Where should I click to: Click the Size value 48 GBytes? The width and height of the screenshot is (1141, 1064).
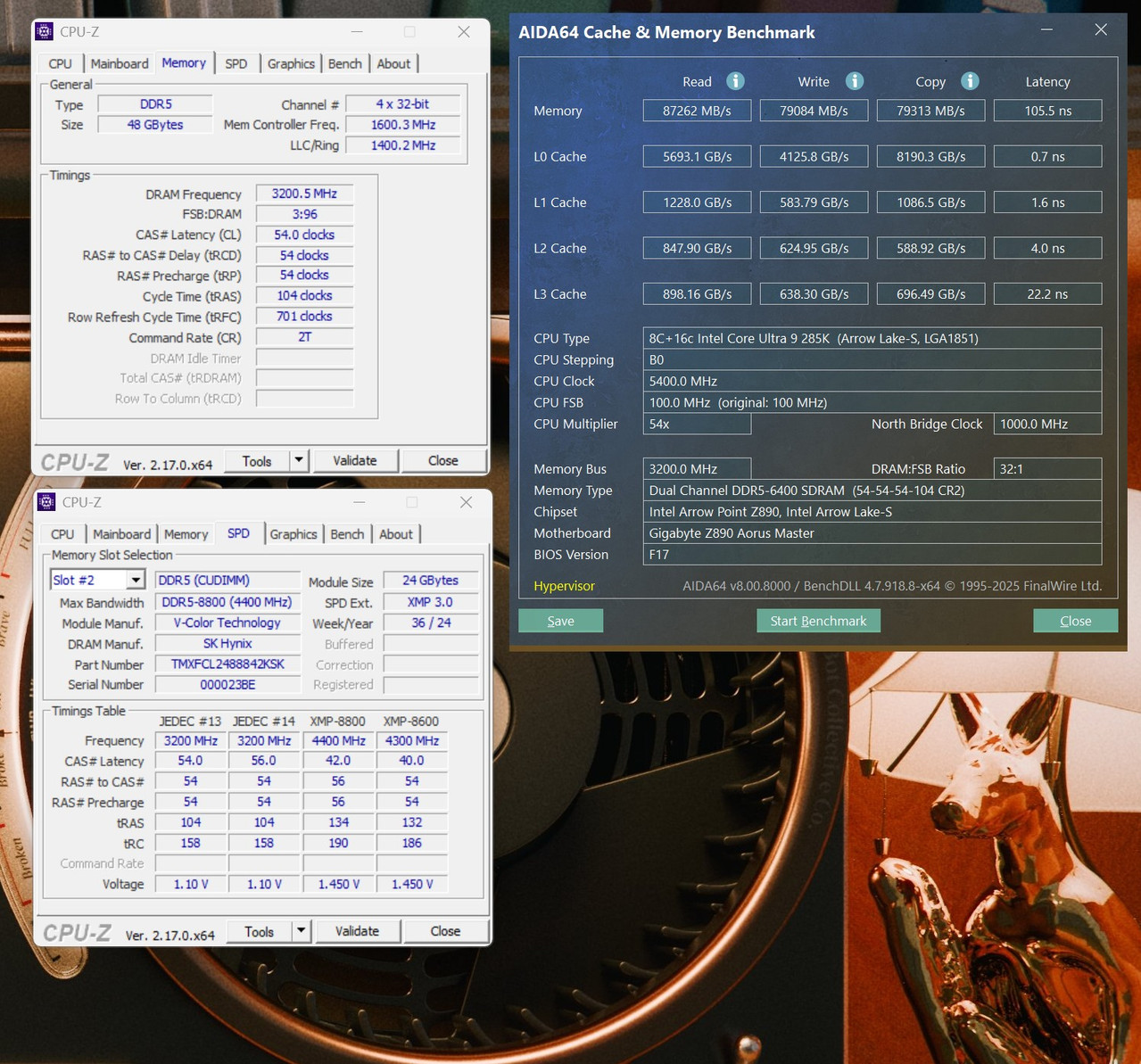155,125
